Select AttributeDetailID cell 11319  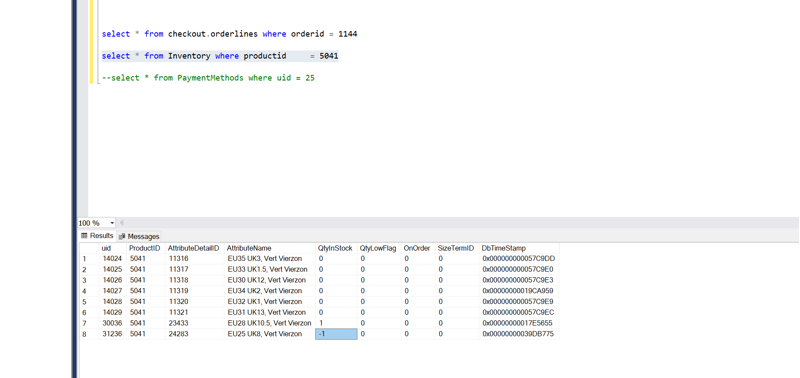(x=194, y=291)
